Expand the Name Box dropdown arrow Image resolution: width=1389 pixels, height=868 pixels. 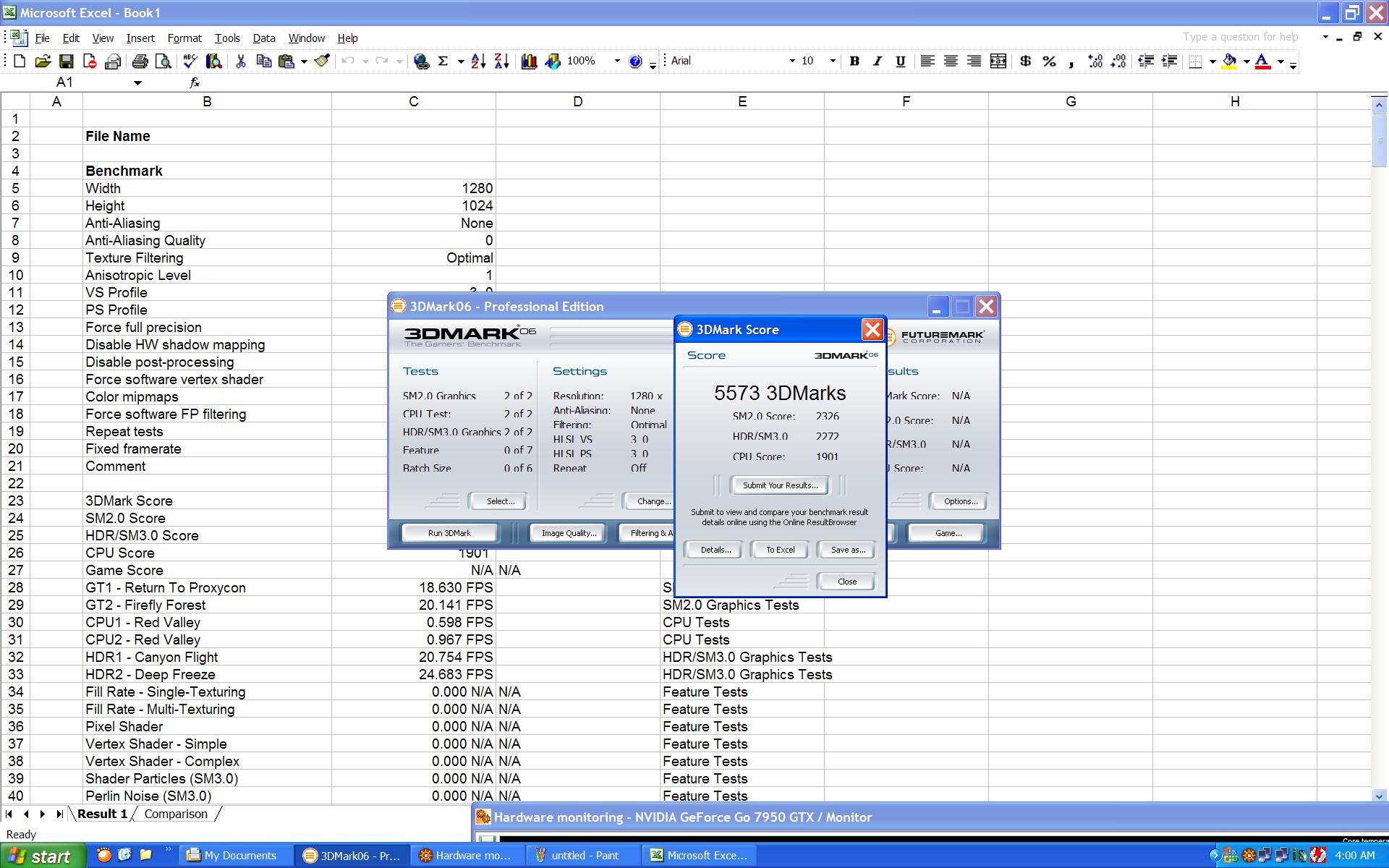[x=137, y=82]
